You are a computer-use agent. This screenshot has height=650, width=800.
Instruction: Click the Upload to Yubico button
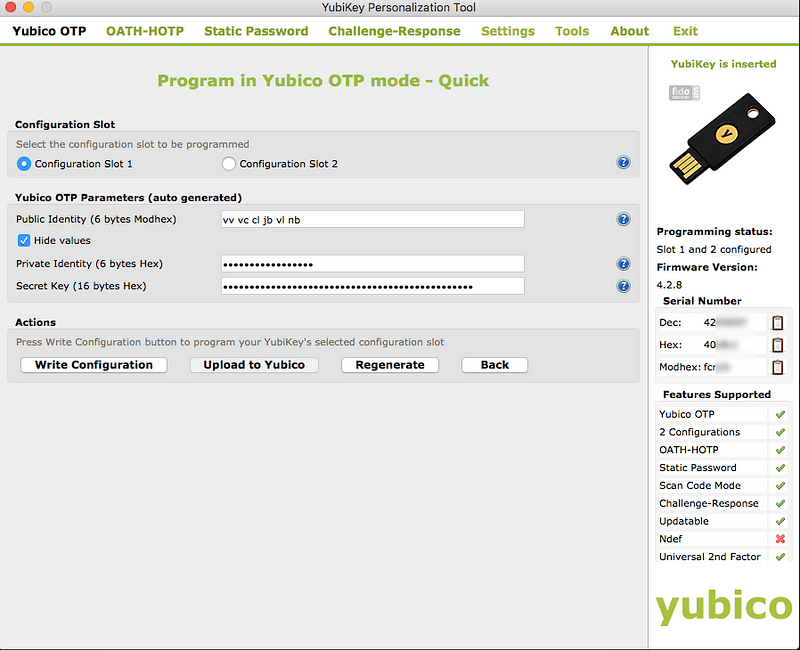254,365
